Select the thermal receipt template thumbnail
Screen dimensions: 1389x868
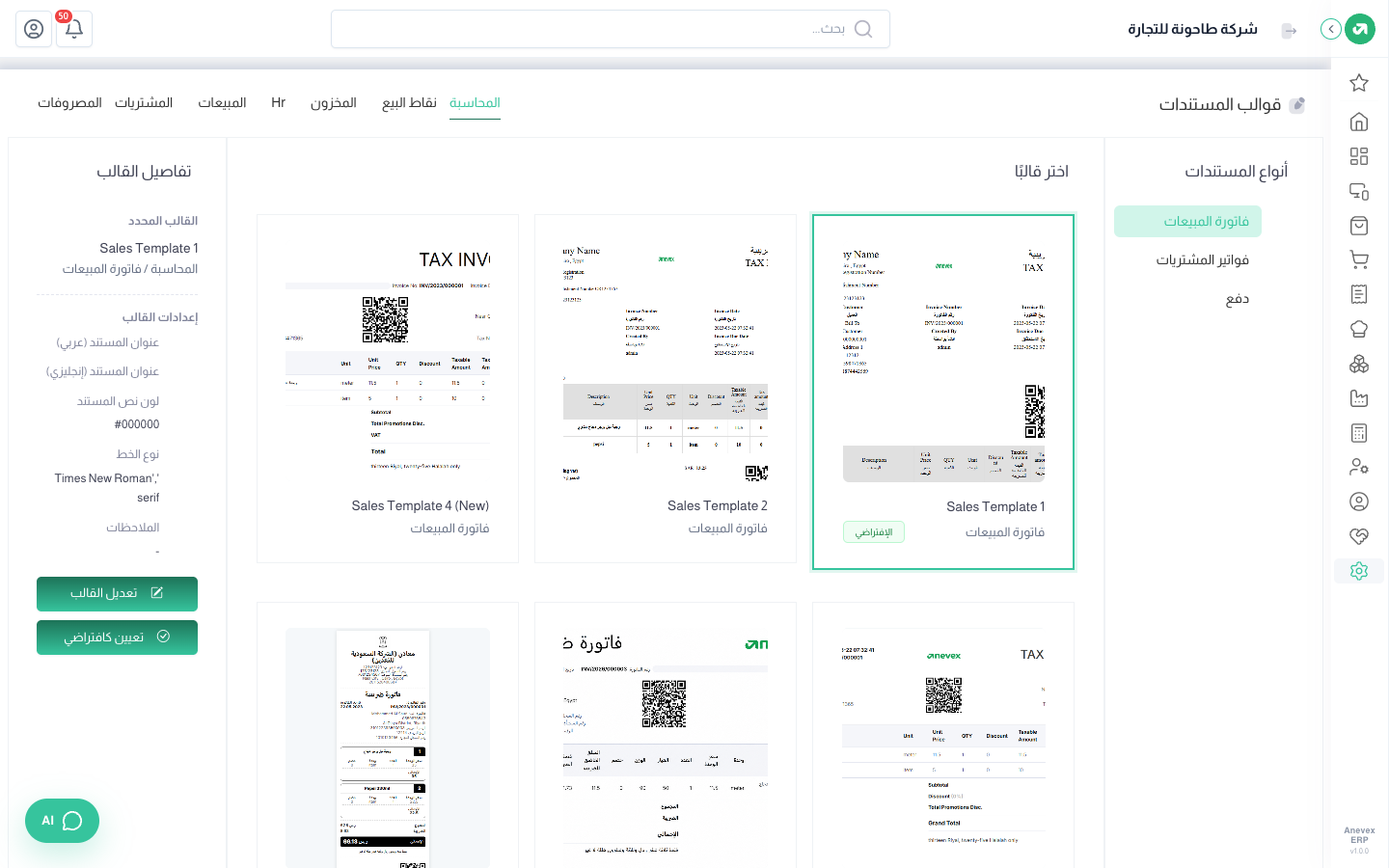click(388, 748)
